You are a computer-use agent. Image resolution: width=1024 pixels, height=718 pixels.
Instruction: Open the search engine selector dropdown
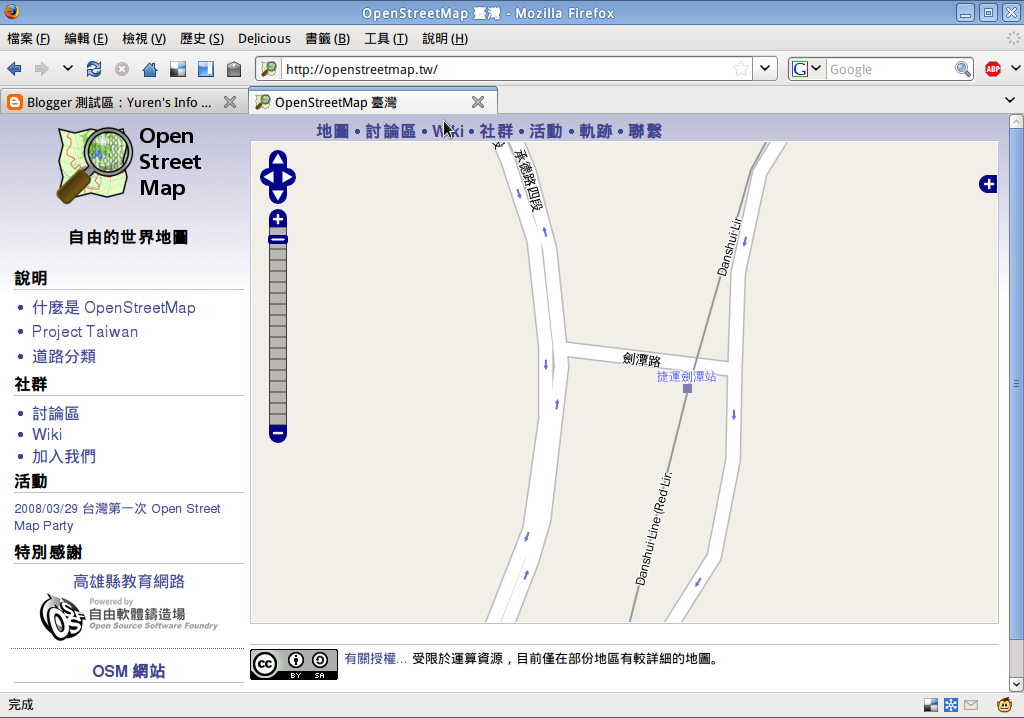pyautogui.click(x=806, y=69)
